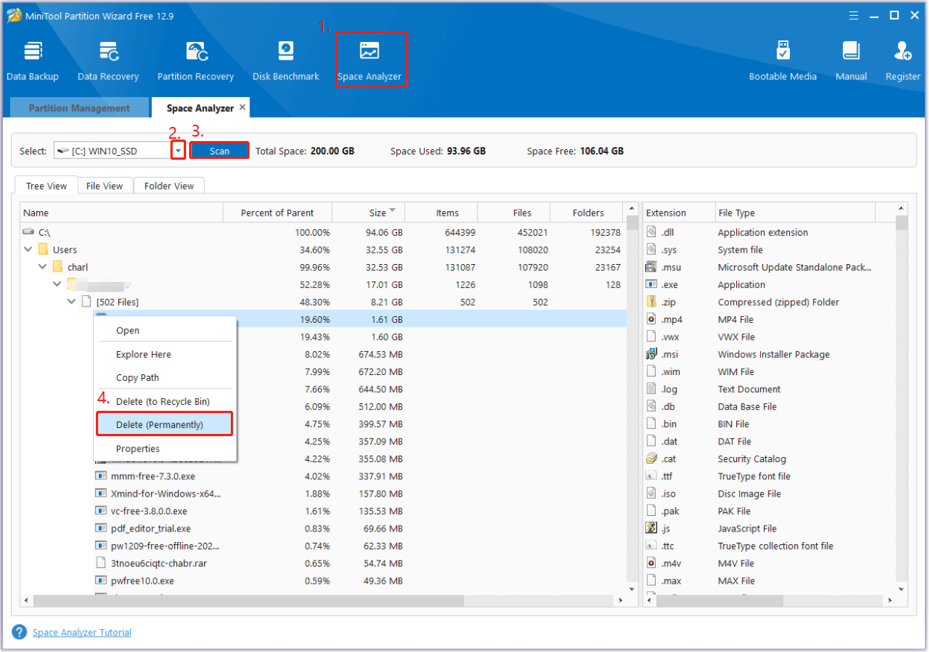Close the Space Analyzer tab

coord(242,107)
